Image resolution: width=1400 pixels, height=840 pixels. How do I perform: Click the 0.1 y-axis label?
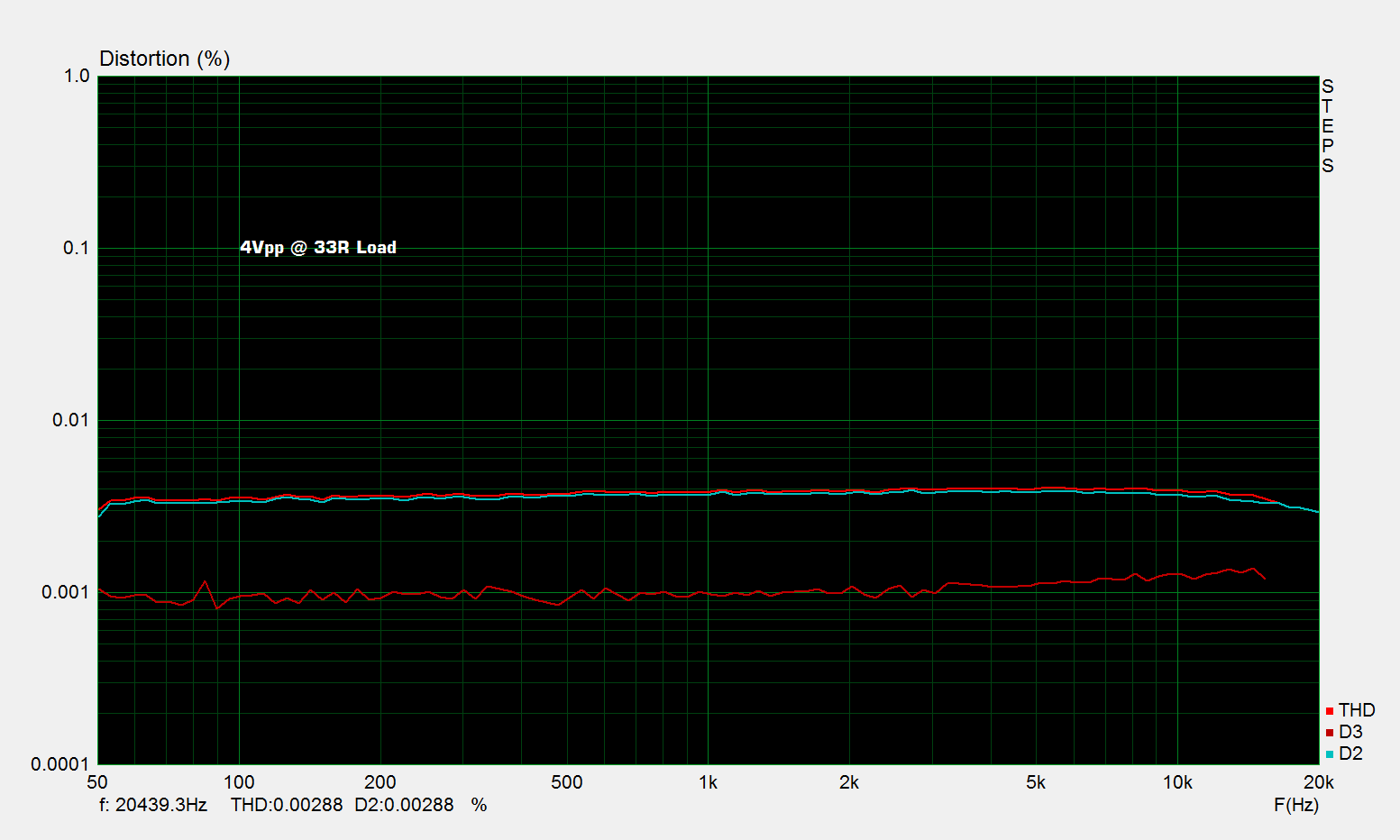[x=77, y=248]
